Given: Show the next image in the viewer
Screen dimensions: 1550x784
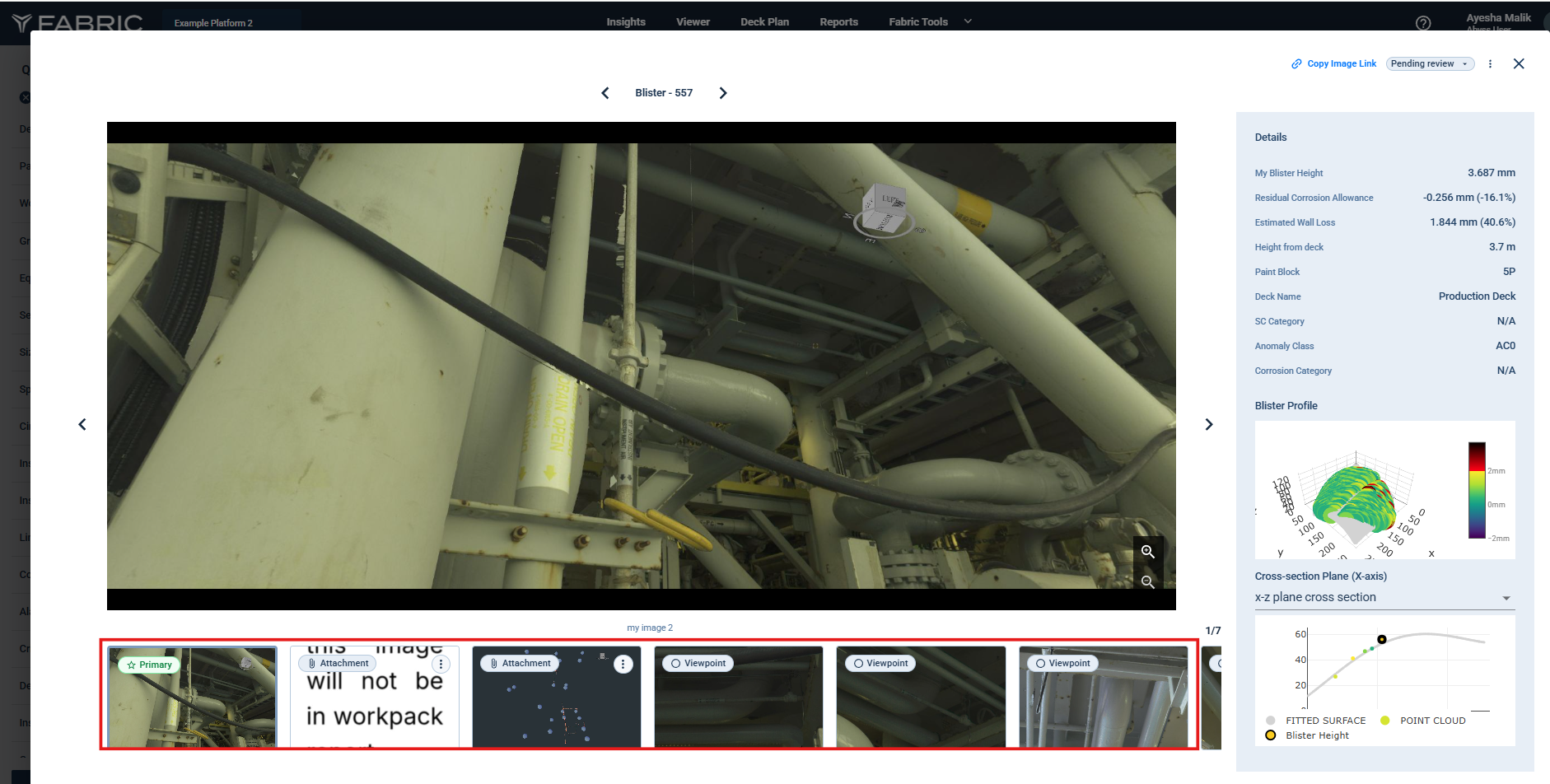Looking at the screenshot, I should (1208, 424).
